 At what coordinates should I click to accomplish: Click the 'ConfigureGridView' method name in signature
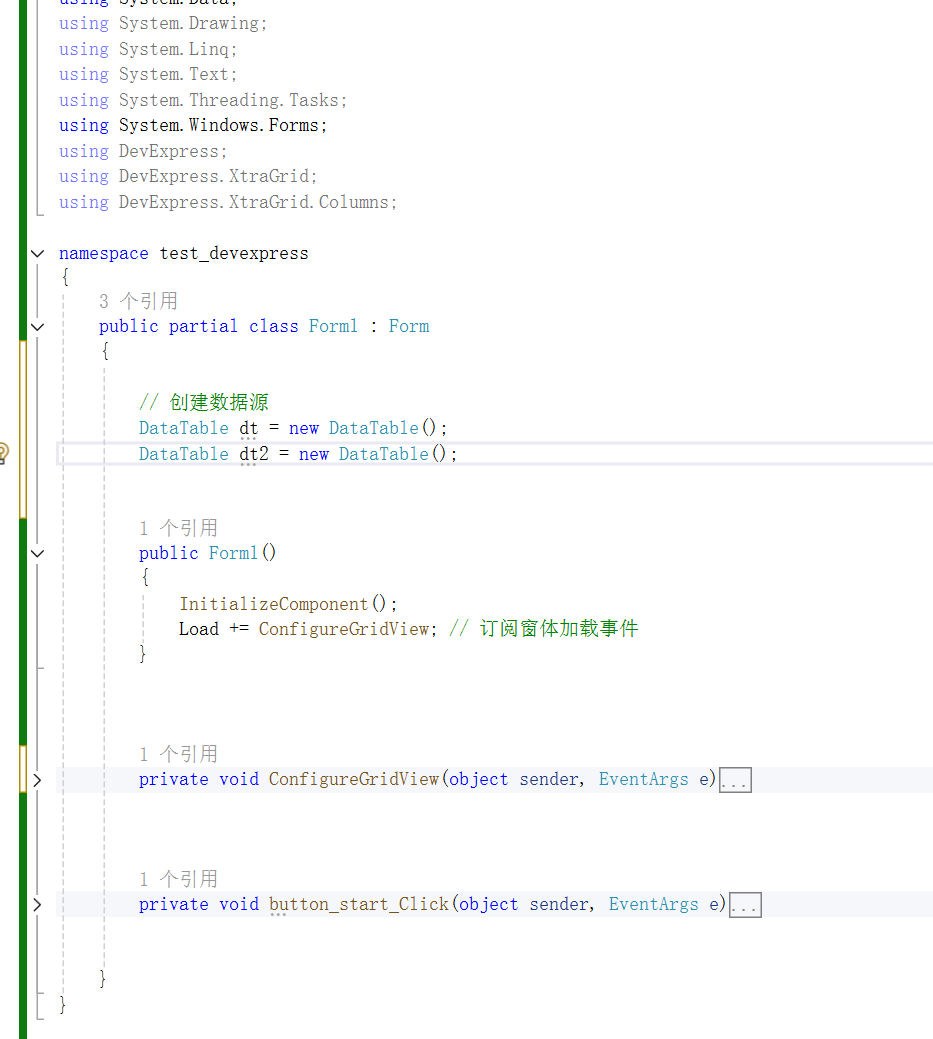click(x=354, y=780)
